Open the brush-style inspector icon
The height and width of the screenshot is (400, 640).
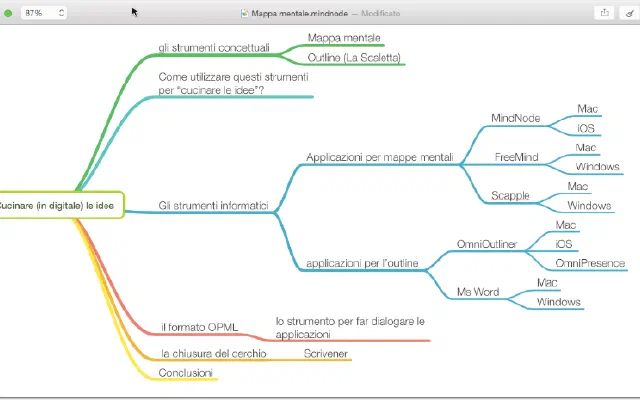point(630,13)
